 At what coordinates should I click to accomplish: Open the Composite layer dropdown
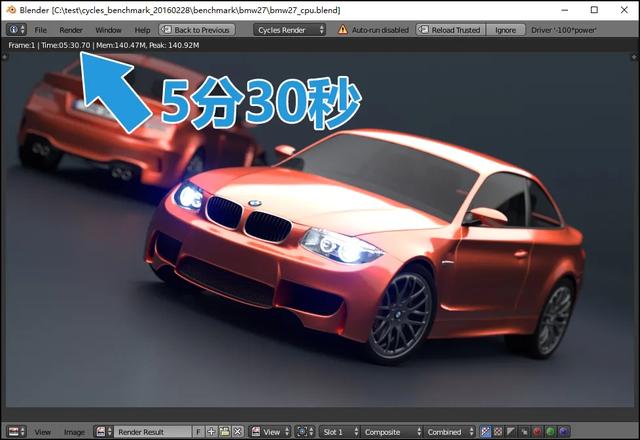coord(391,431)
